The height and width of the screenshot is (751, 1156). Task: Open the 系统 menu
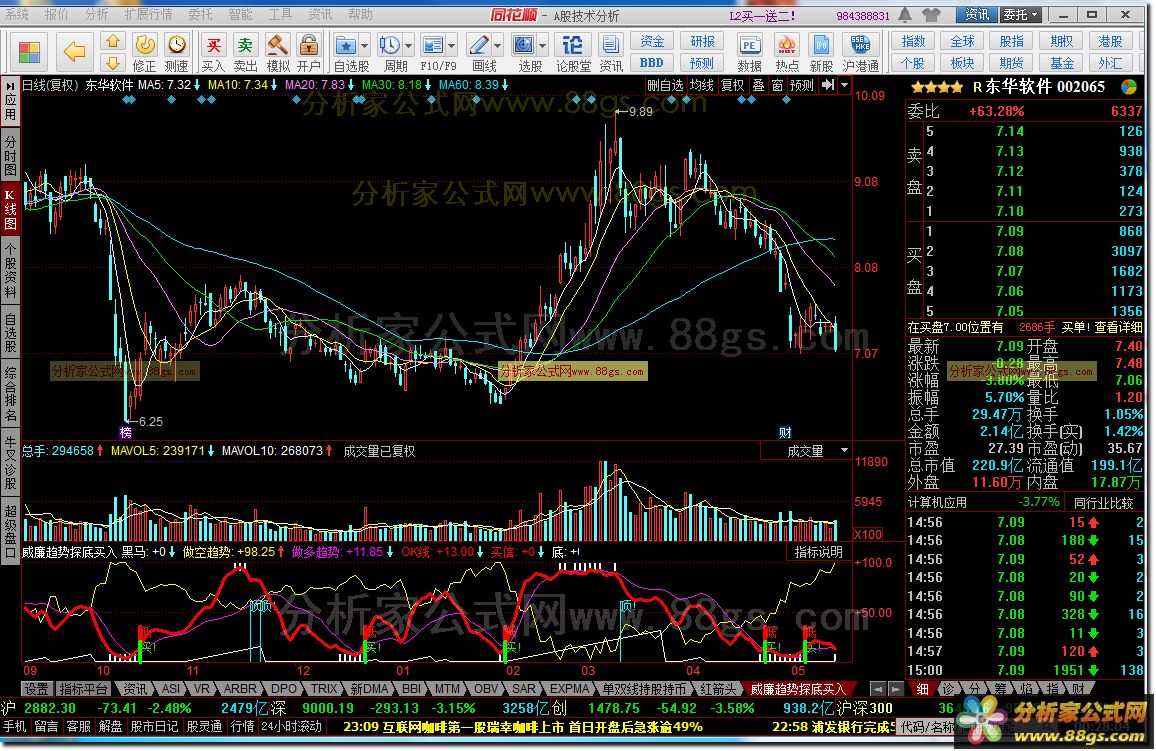click(x=17, y=15)
